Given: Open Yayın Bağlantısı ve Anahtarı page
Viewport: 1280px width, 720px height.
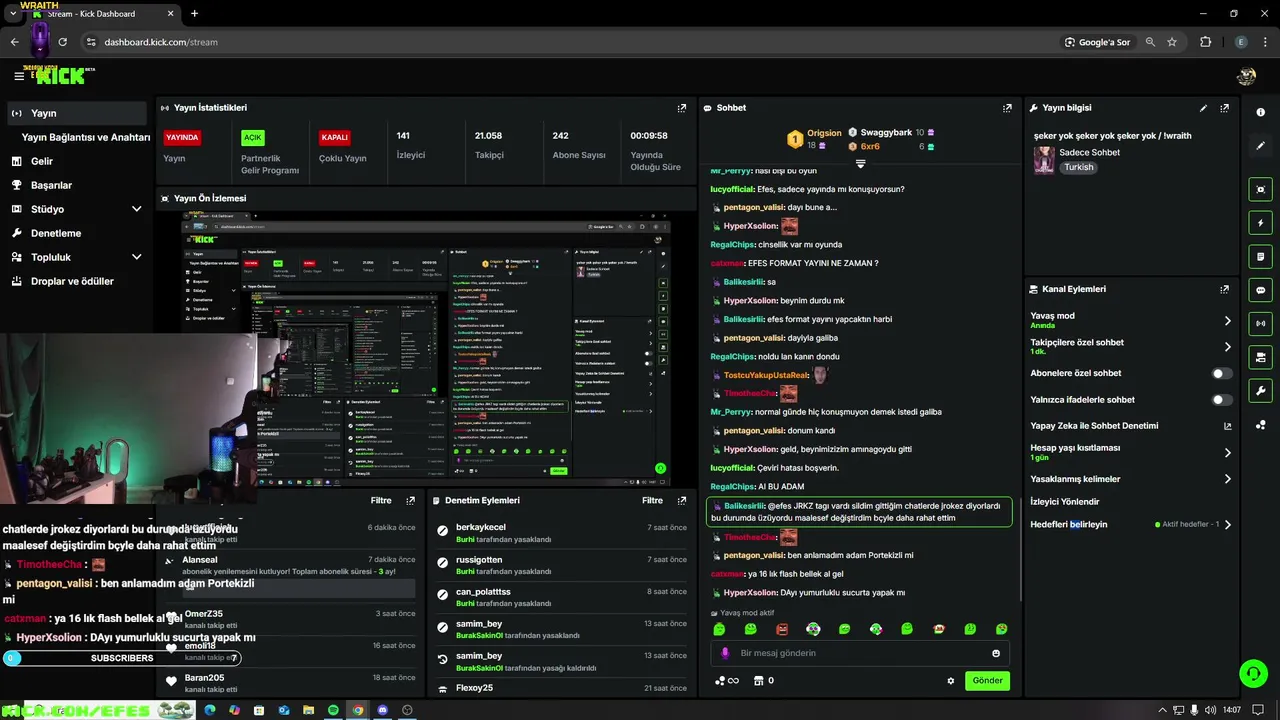Looking at the screenshot, I should click(86, 137).
